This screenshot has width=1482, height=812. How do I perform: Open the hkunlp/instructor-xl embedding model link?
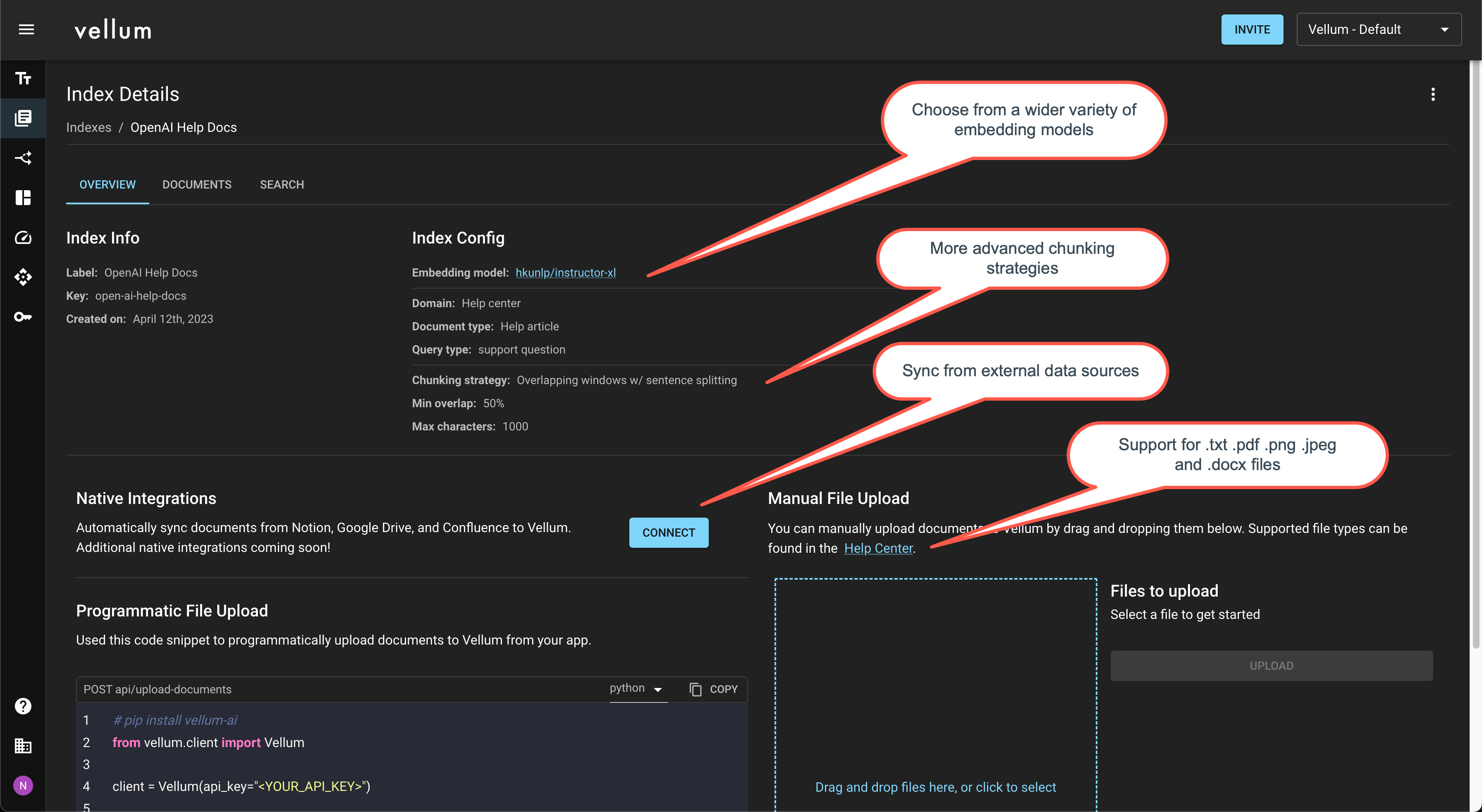click(565, 272)
